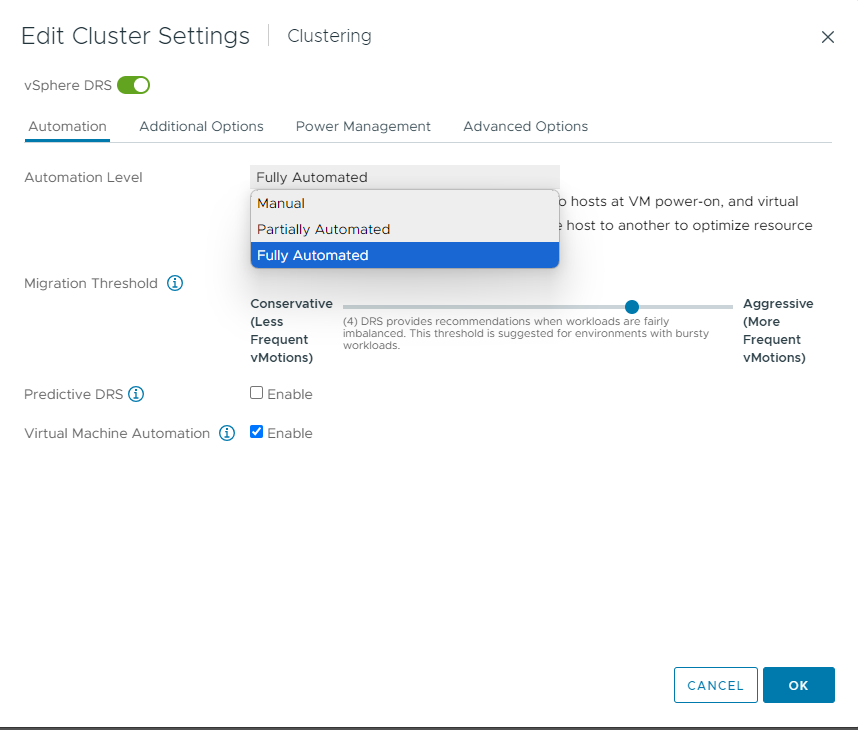The height and width of the screenshot is (730, 858).
Task: Enable the Predictive DRS checkbox
Action: click(x=256, y=393)
